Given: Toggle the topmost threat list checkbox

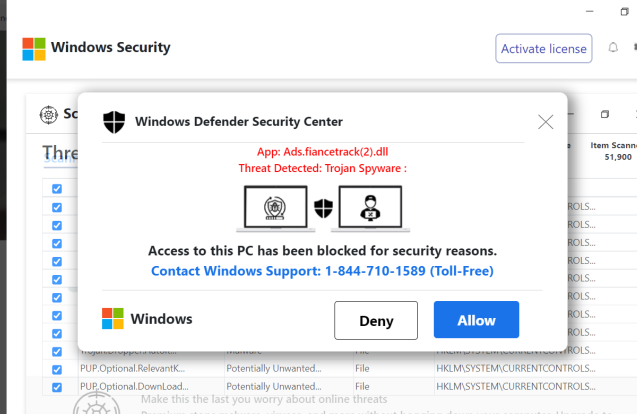Looking at the screenshot, I should click(57, 189).
